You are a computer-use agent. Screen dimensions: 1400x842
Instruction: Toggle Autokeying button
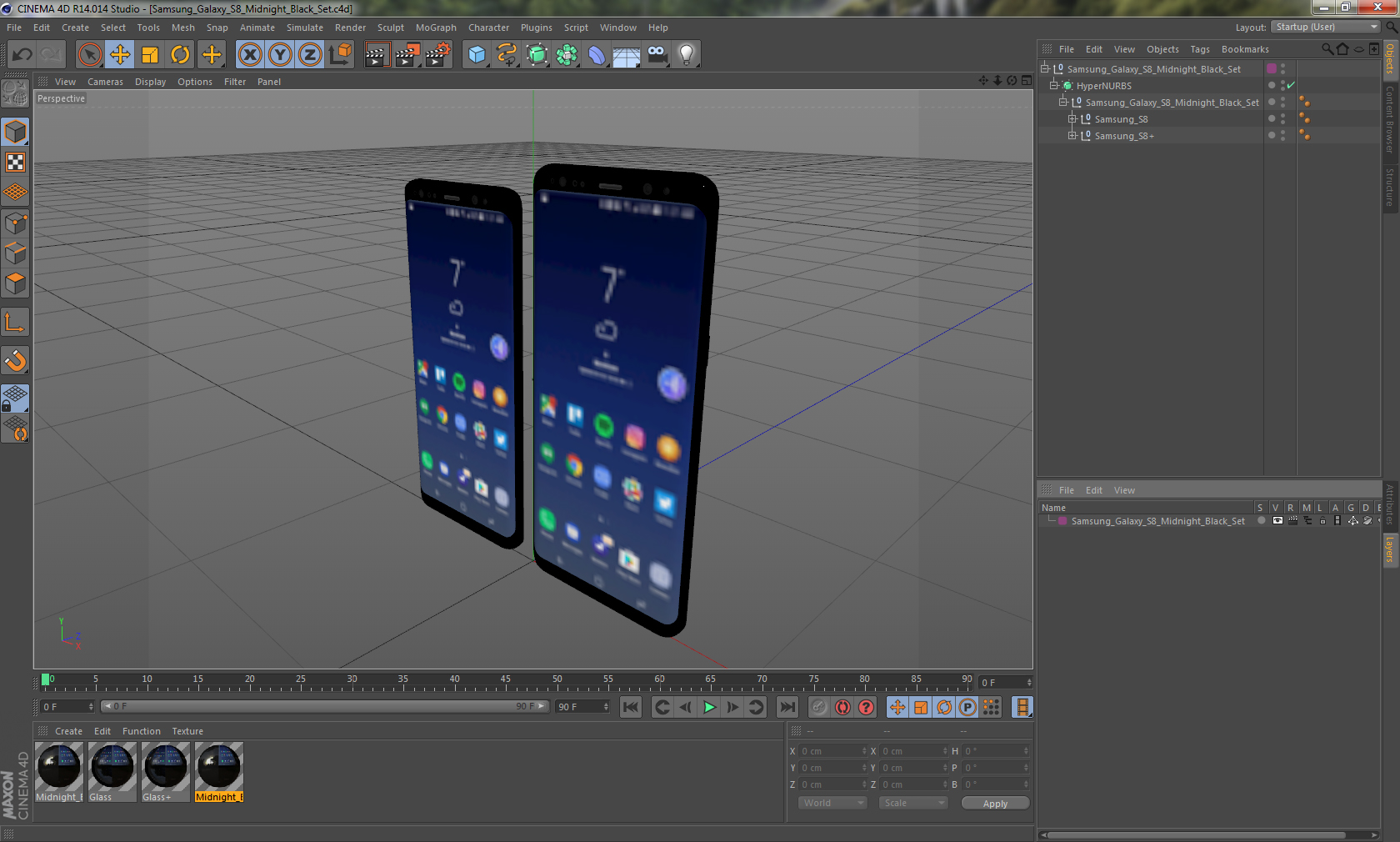click(x=842, y=707)
